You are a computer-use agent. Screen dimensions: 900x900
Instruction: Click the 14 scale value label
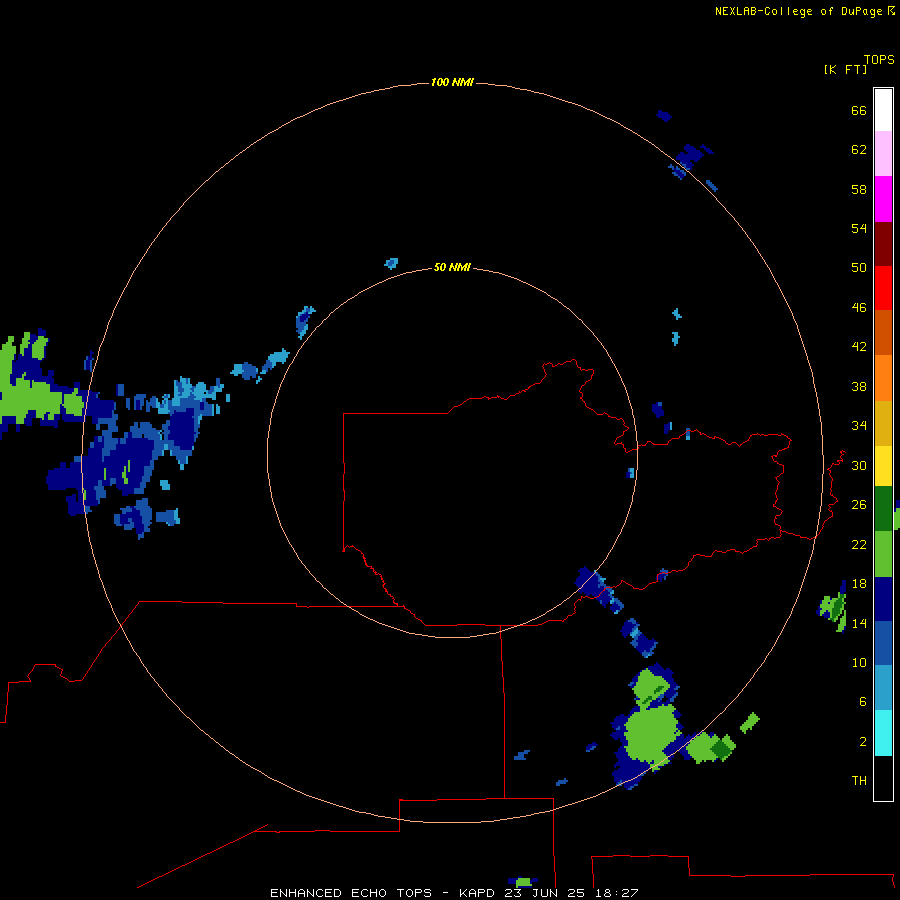pyautogui.click(x=859, y=623)
